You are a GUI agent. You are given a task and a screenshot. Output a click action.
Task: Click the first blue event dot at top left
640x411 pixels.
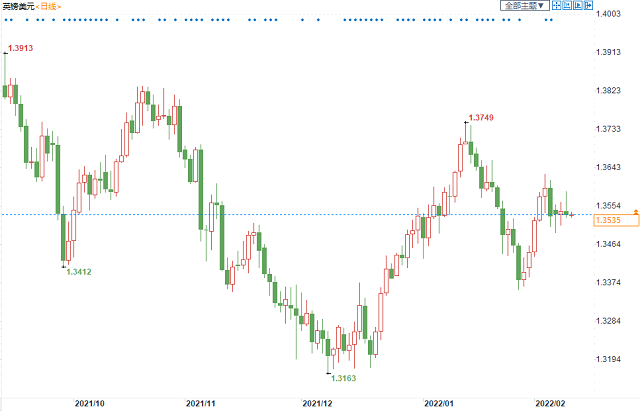point(6,20)
